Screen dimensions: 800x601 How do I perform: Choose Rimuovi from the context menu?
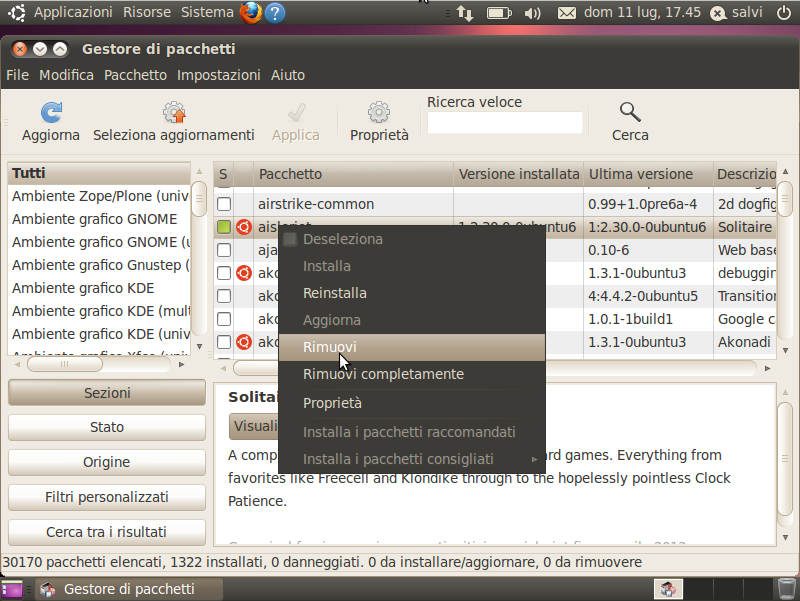pos(412,347)
